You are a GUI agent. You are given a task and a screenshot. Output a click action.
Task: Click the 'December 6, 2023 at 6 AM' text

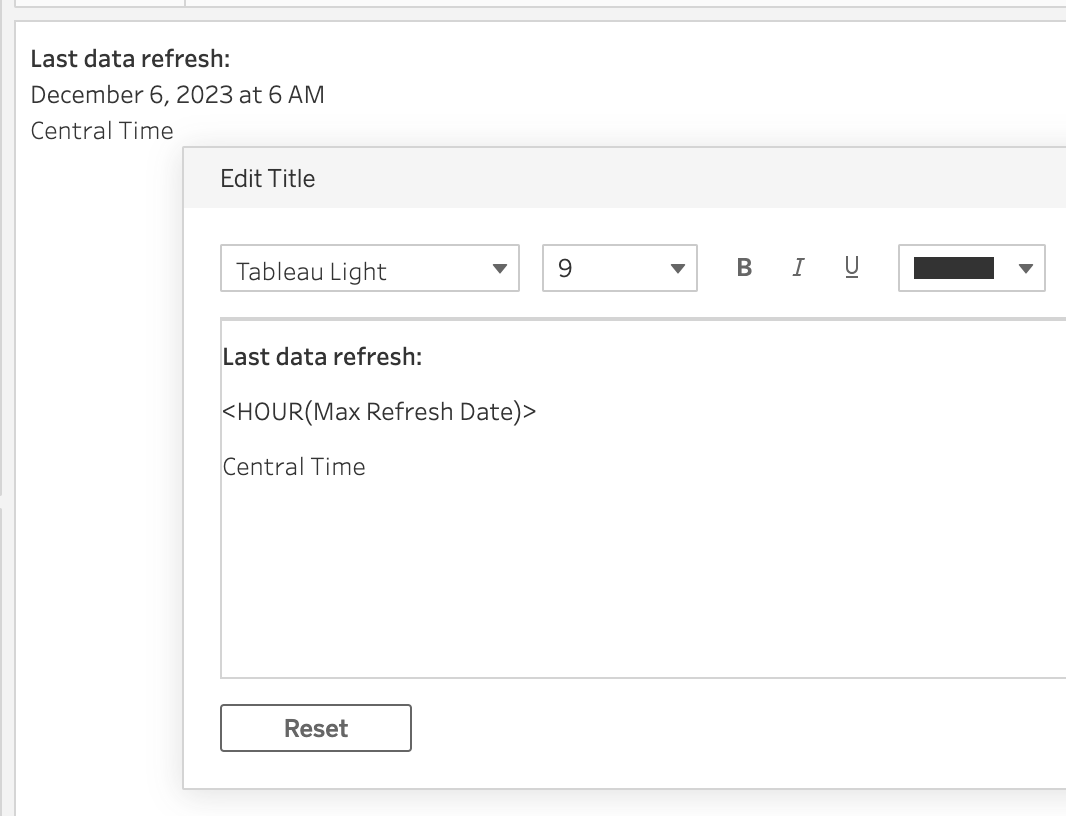coord(177,95)
